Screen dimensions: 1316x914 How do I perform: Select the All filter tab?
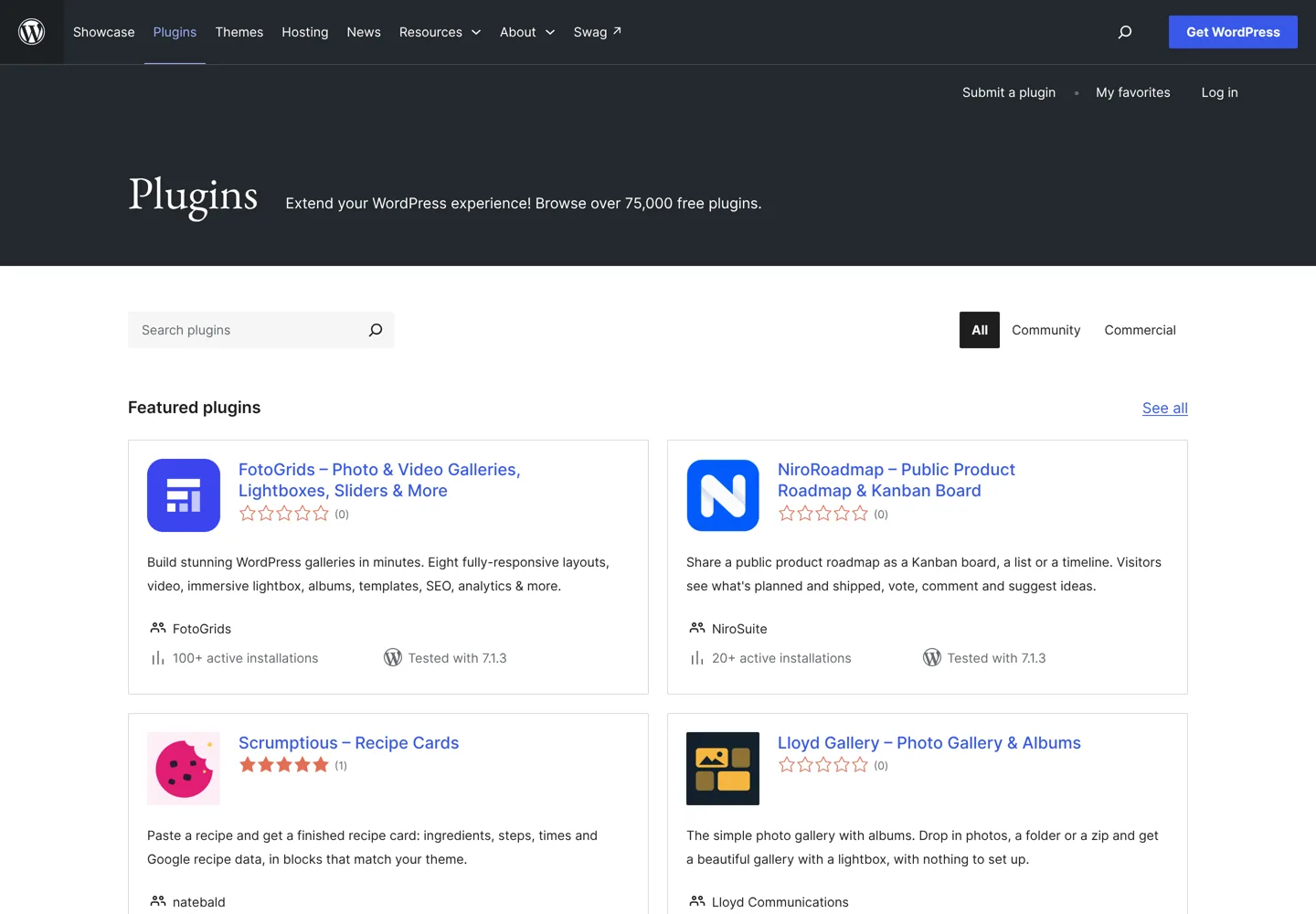point(980,330)
